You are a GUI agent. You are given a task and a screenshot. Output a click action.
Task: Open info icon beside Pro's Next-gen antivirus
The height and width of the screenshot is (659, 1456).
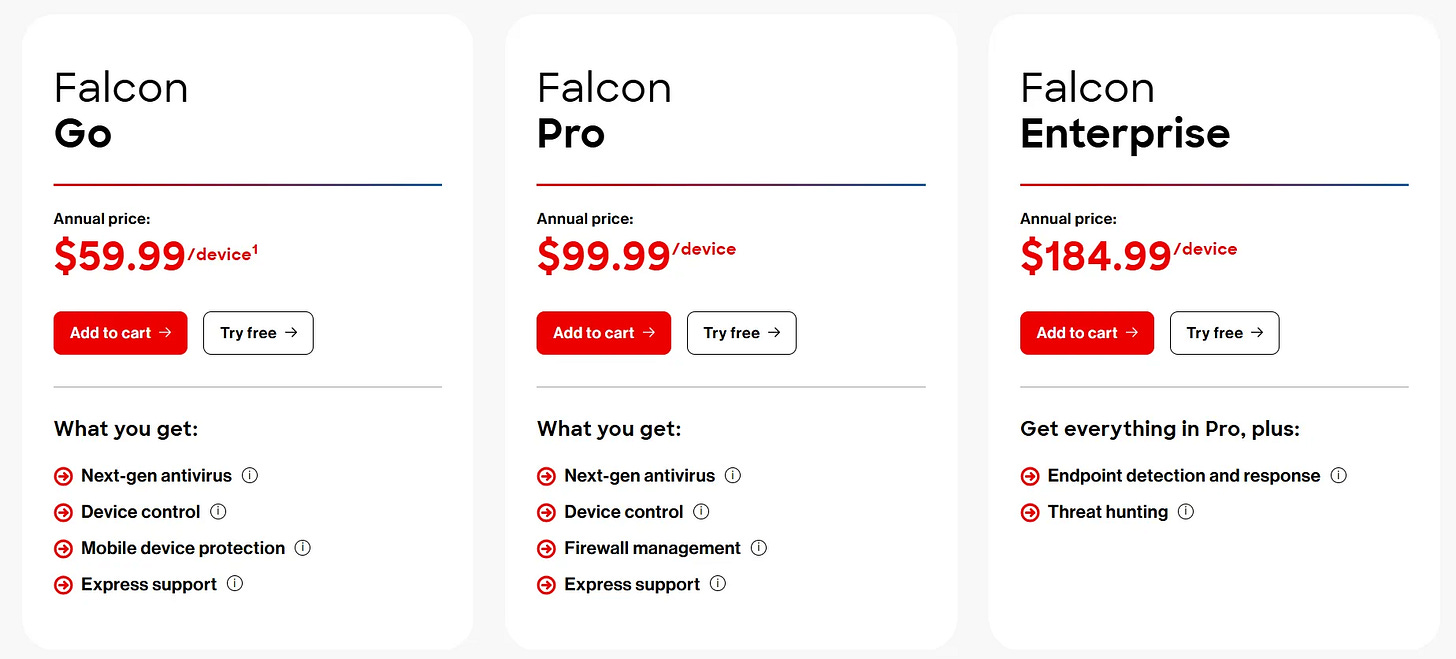pyautogui.click(x=733, y=475)
